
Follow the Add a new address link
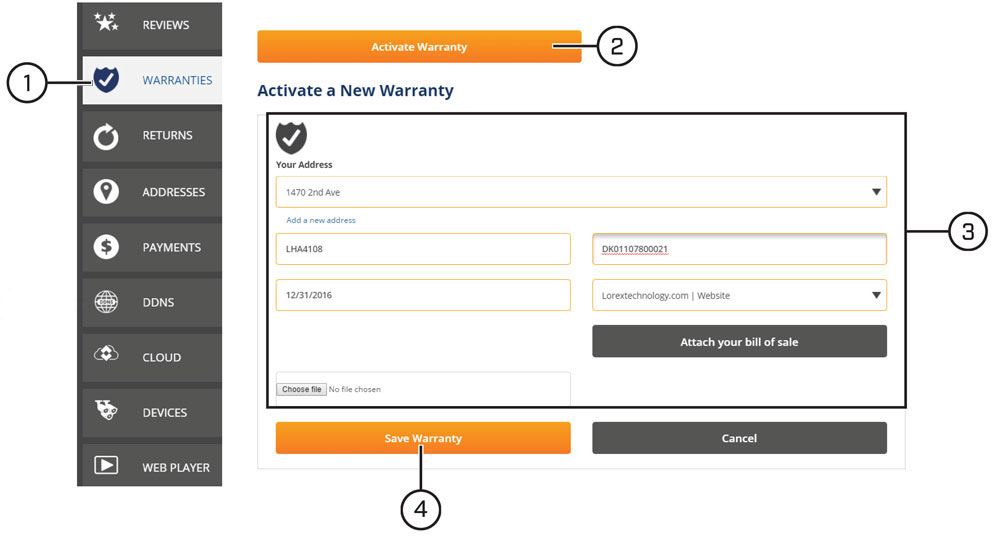[x=321, y=220]
